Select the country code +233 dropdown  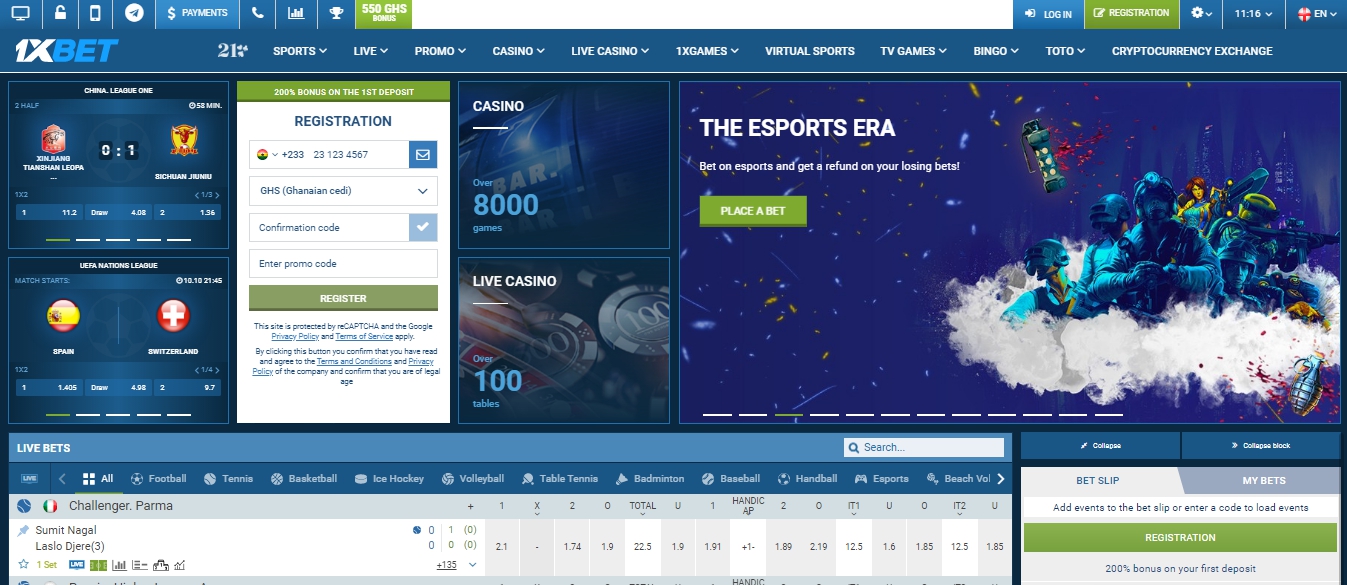(x=278, y=154)
